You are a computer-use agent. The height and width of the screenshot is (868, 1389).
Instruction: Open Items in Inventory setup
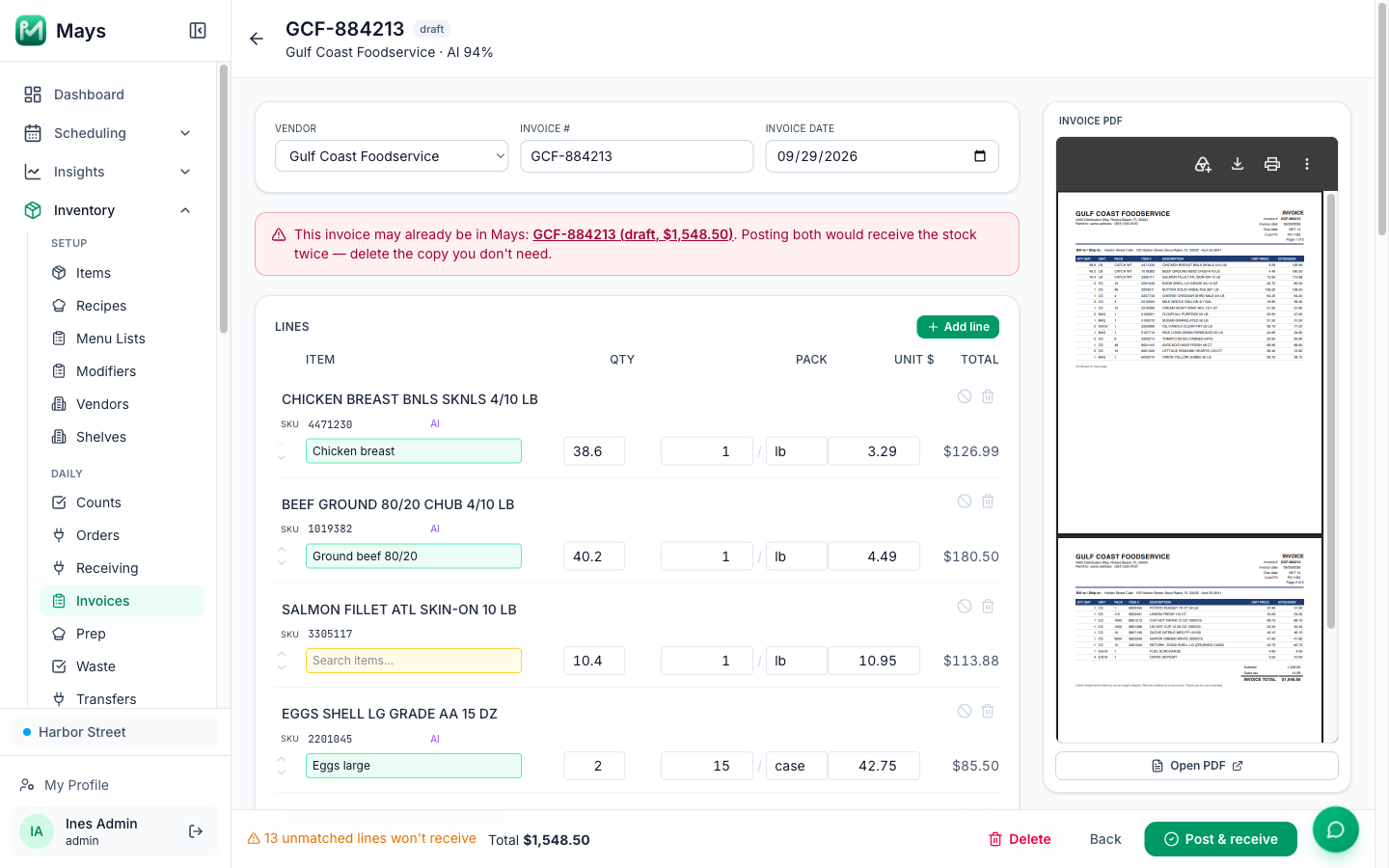tap(122, 273)
